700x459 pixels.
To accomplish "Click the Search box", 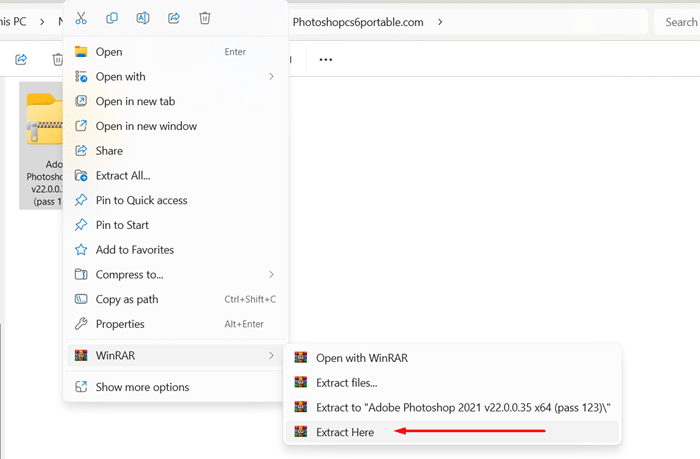I will click(x=679, y=21).
